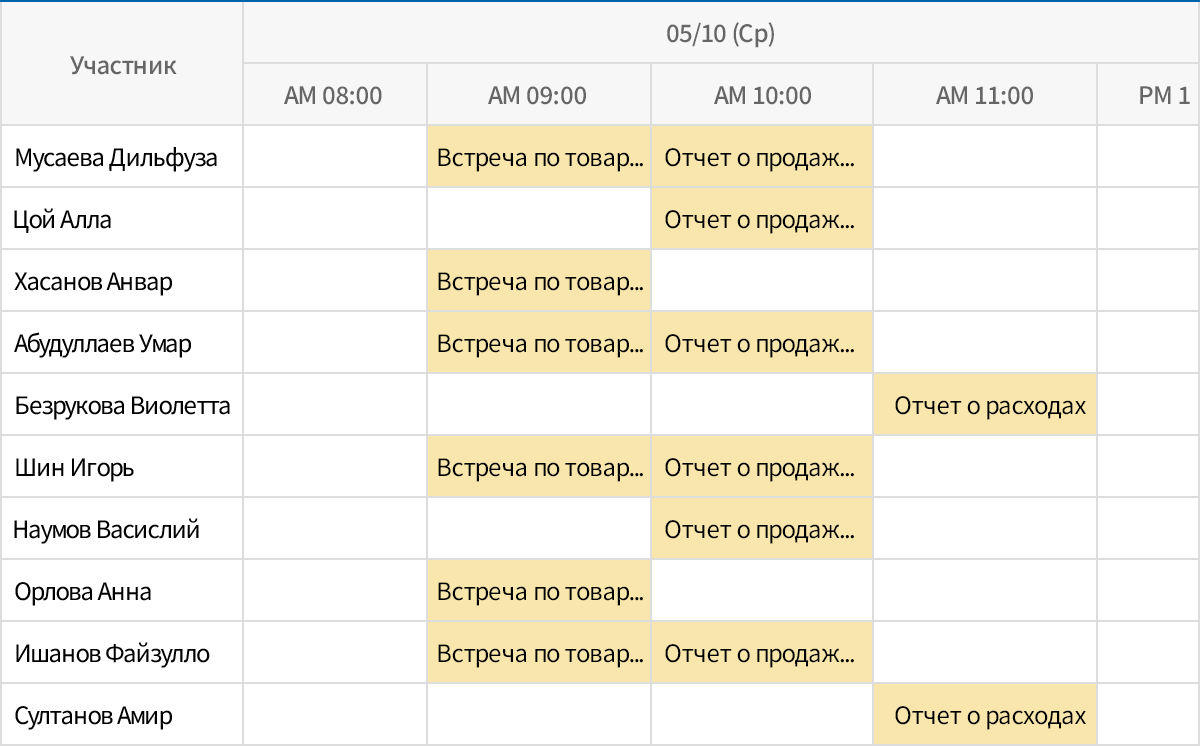Viewport: 1200px width, 746px height.
Task: Click Безрукова Виолетта's empty 9 AM slot
Action: (x=538, y=404)
